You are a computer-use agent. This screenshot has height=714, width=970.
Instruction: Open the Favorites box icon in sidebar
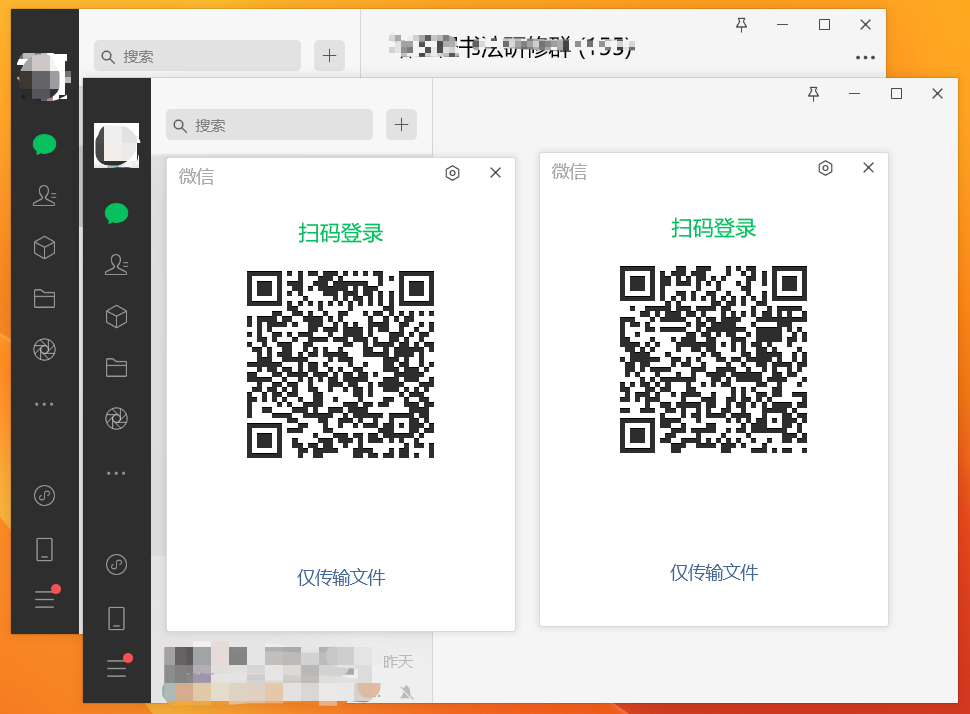click(x=116, y=316)
